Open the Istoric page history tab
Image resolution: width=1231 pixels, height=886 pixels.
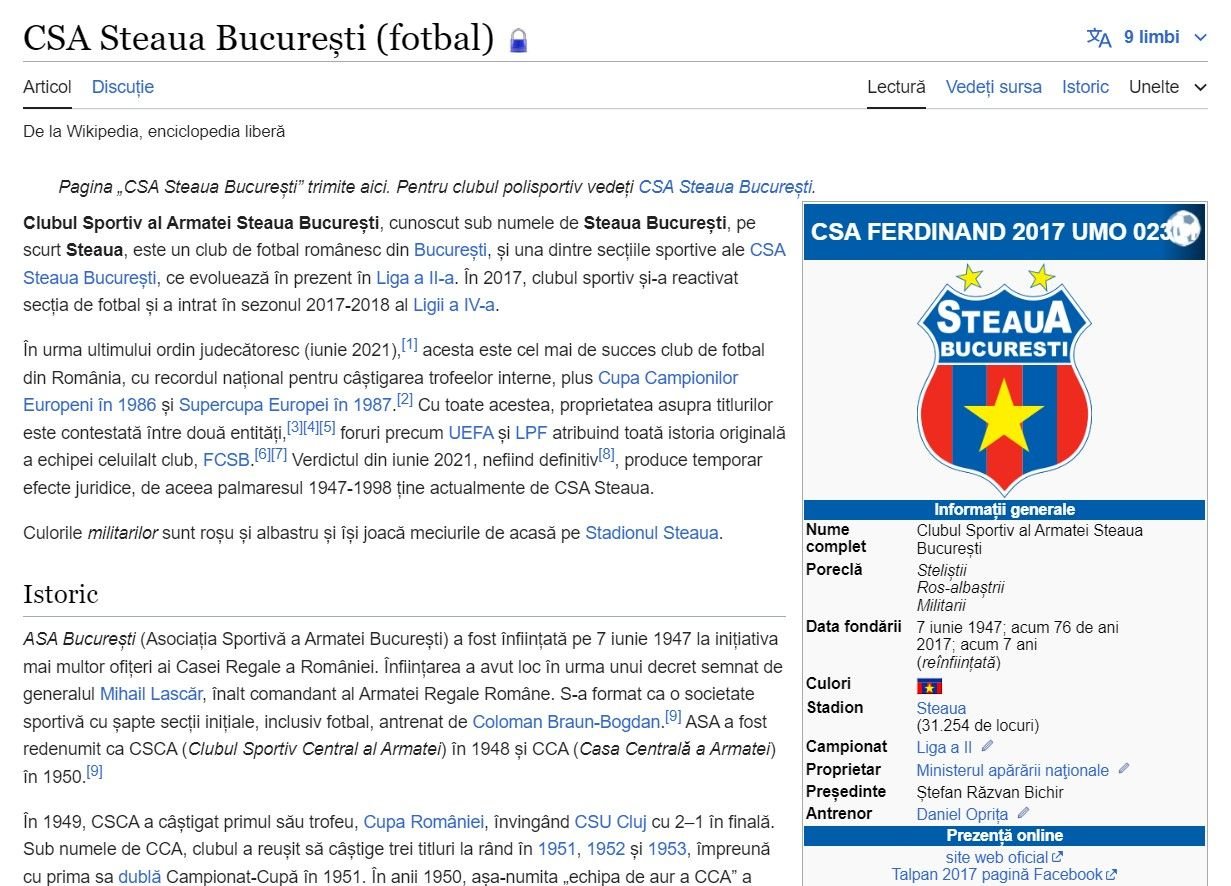point(1085,87)
